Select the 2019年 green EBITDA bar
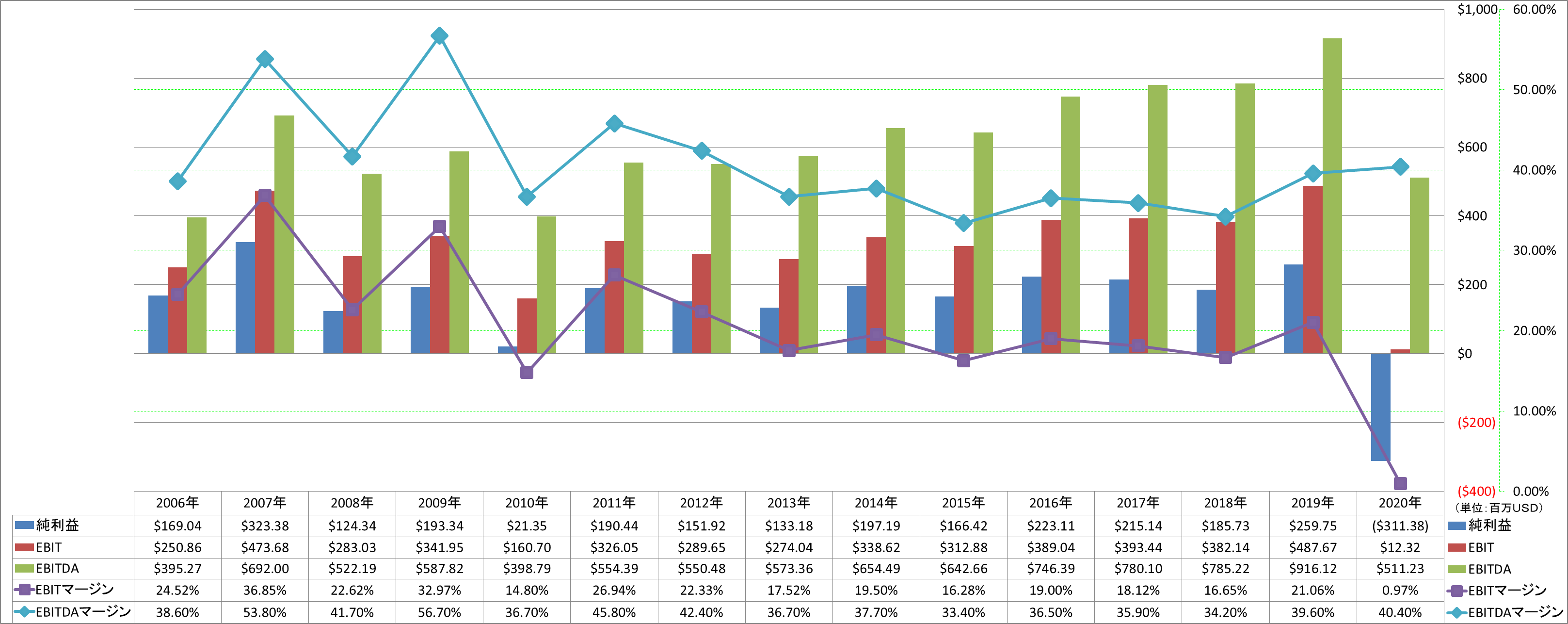 pos(1332,196)
